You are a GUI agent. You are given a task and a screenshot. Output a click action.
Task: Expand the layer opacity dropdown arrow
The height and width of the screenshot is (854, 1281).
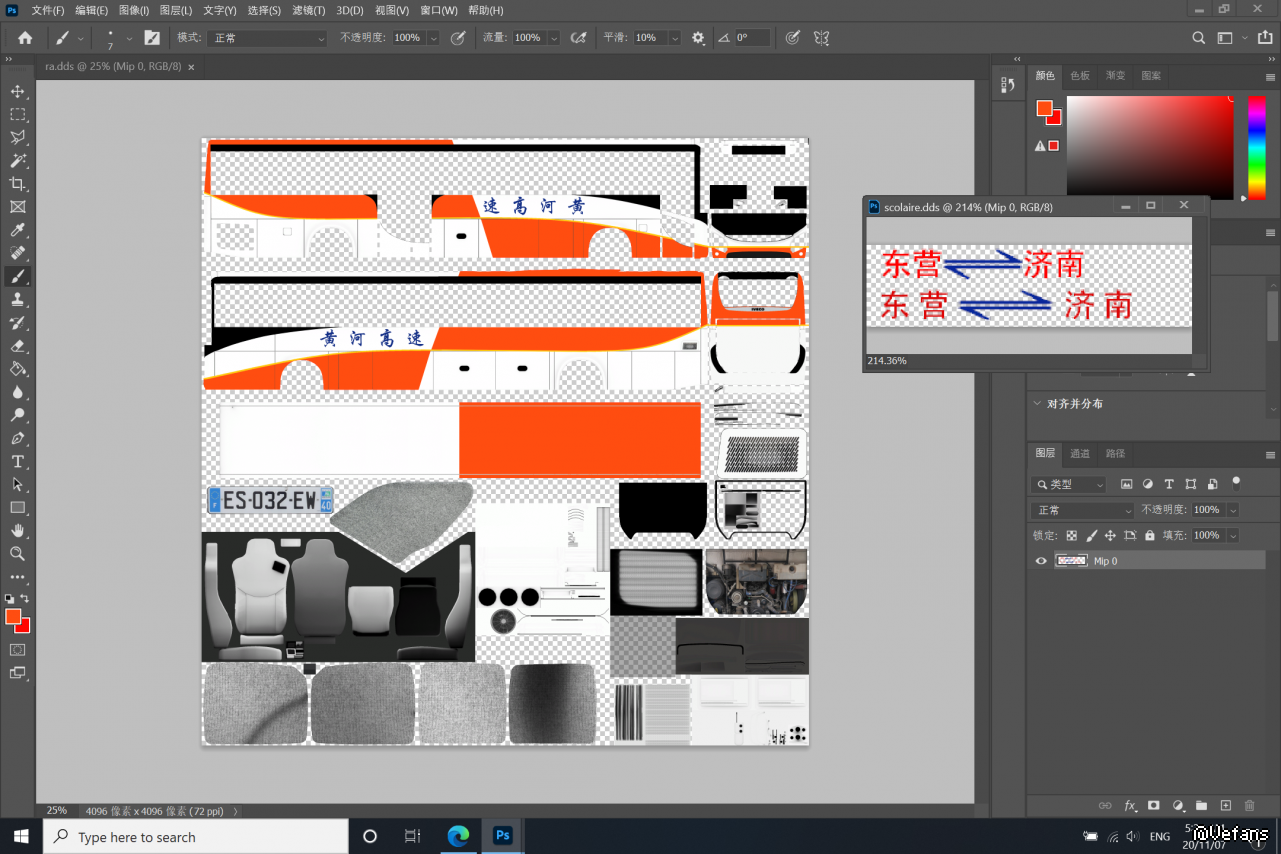pos(1232,510)
